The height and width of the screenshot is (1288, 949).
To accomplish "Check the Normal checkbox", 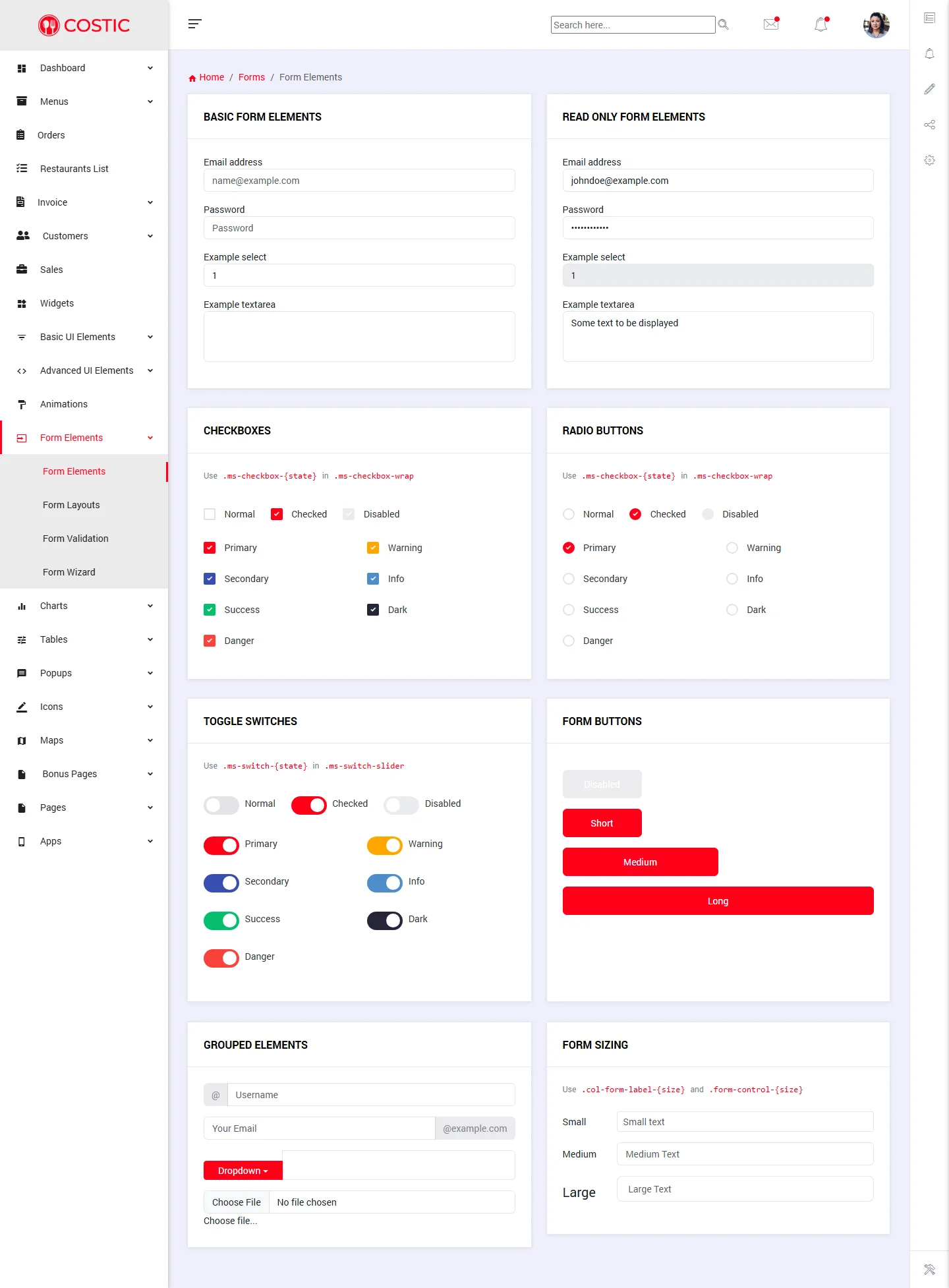I will pyautogui.click(x=210, y=514).
